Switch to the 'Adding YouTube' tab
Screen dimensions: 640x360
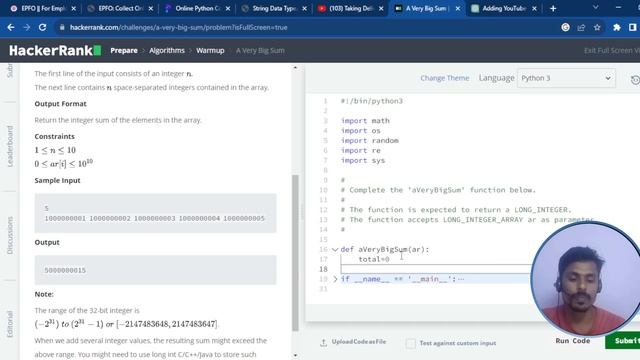coord(503,8)
